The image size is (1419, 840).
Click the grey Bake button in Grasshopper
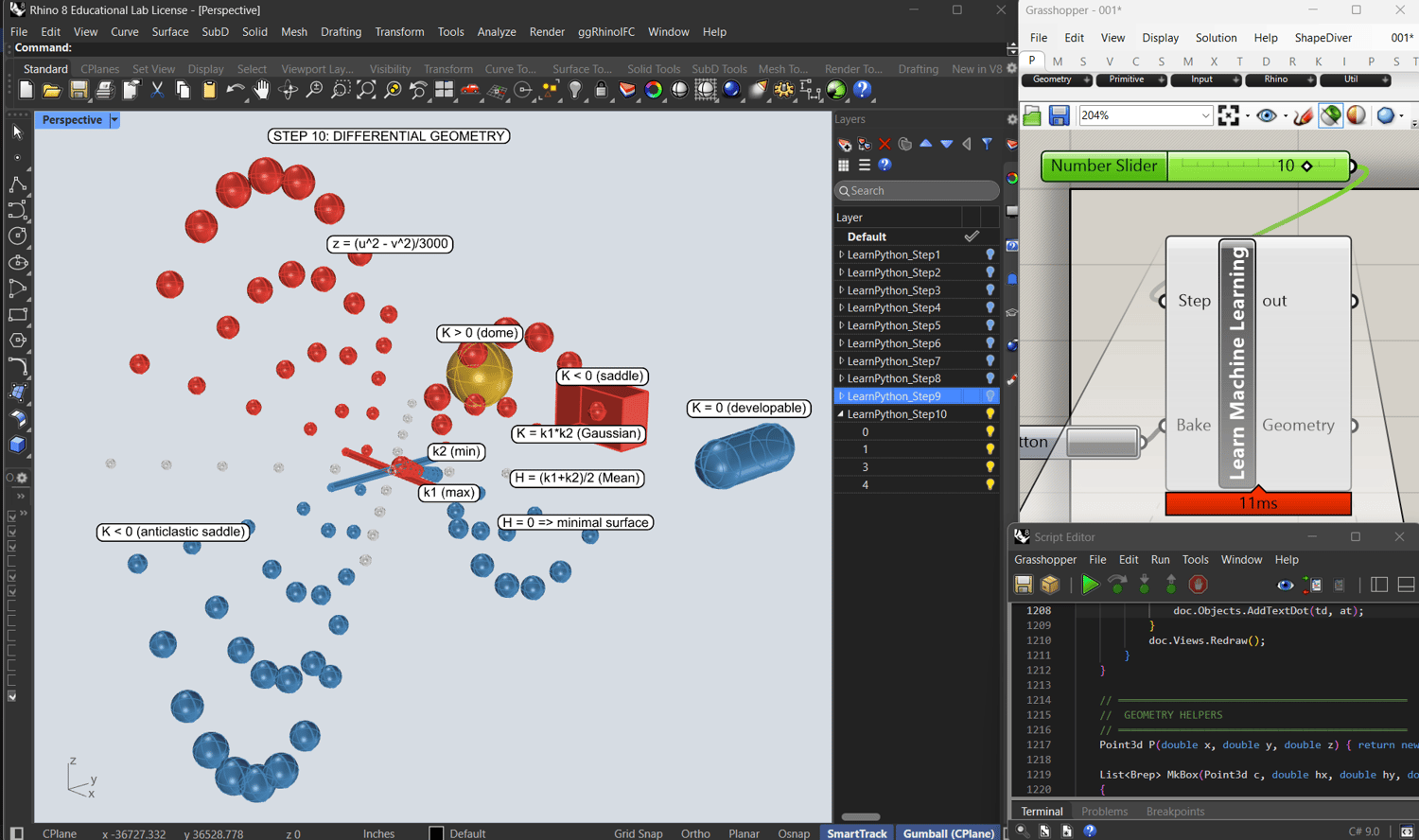coord(1102,442)
